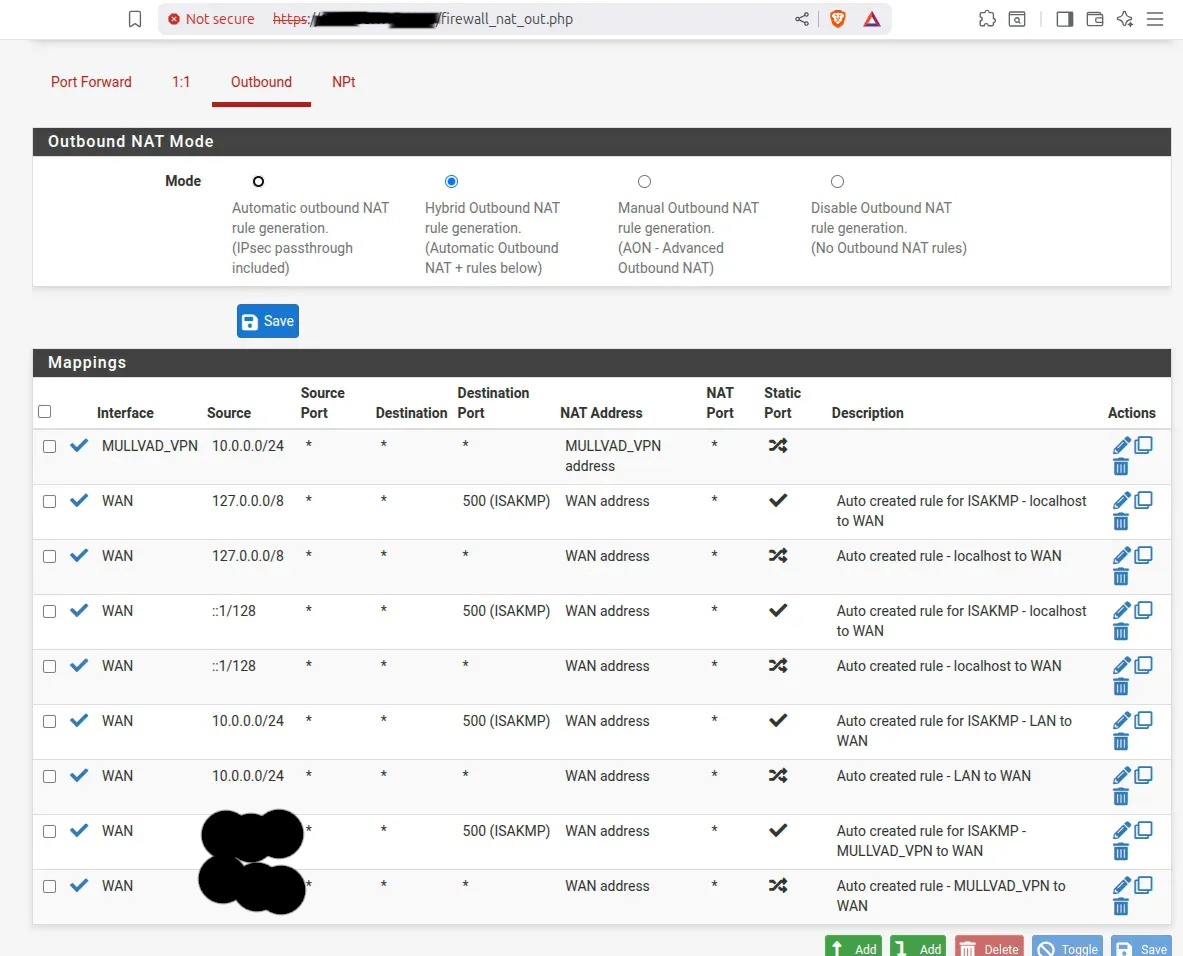The height and width of the screenshot is (956, 1183).
Task: Bookmark this page using bookmark icon
Action: click(x=135, y=19)
